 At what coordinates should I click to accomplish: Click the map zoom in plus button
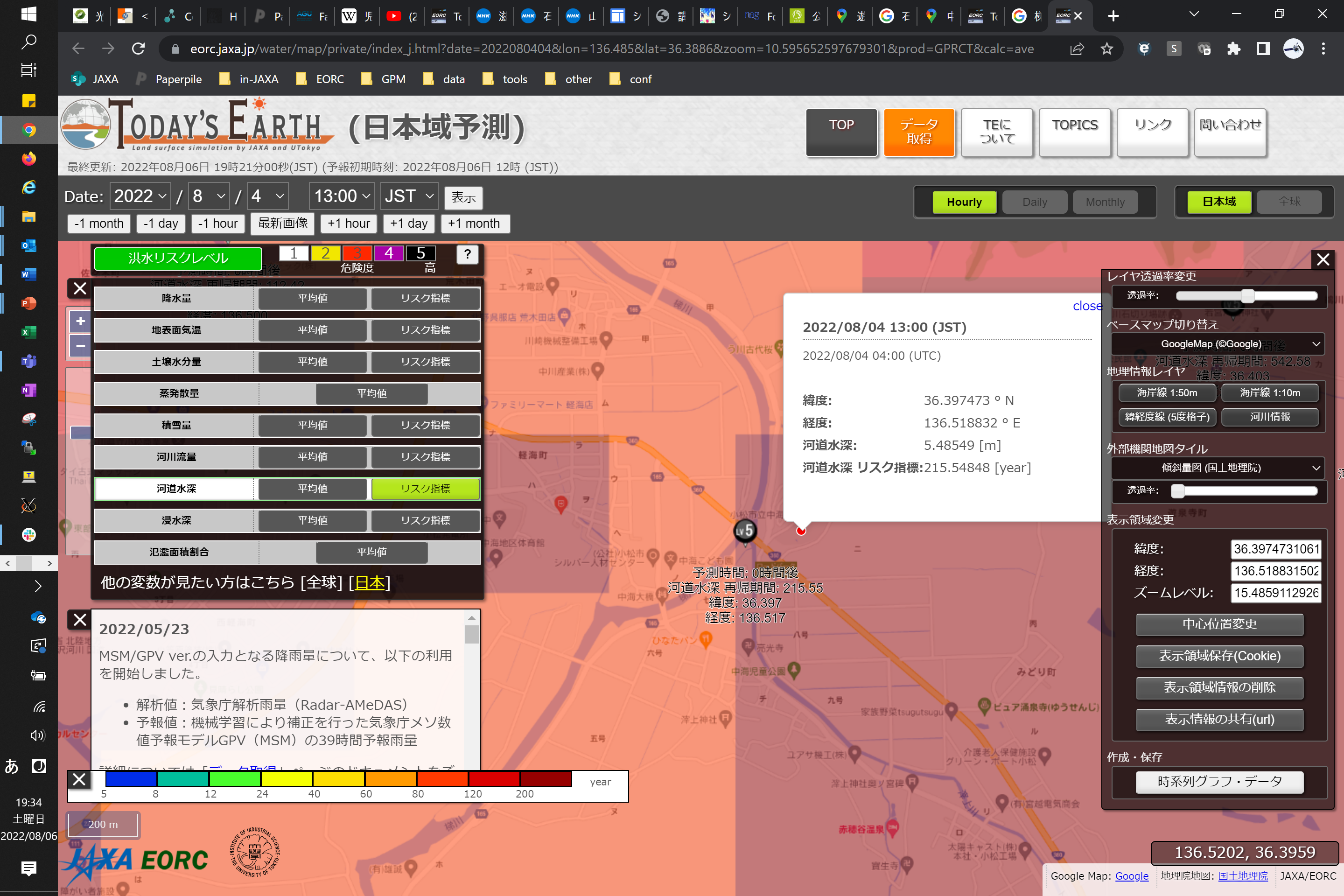[x=81, y=321]
